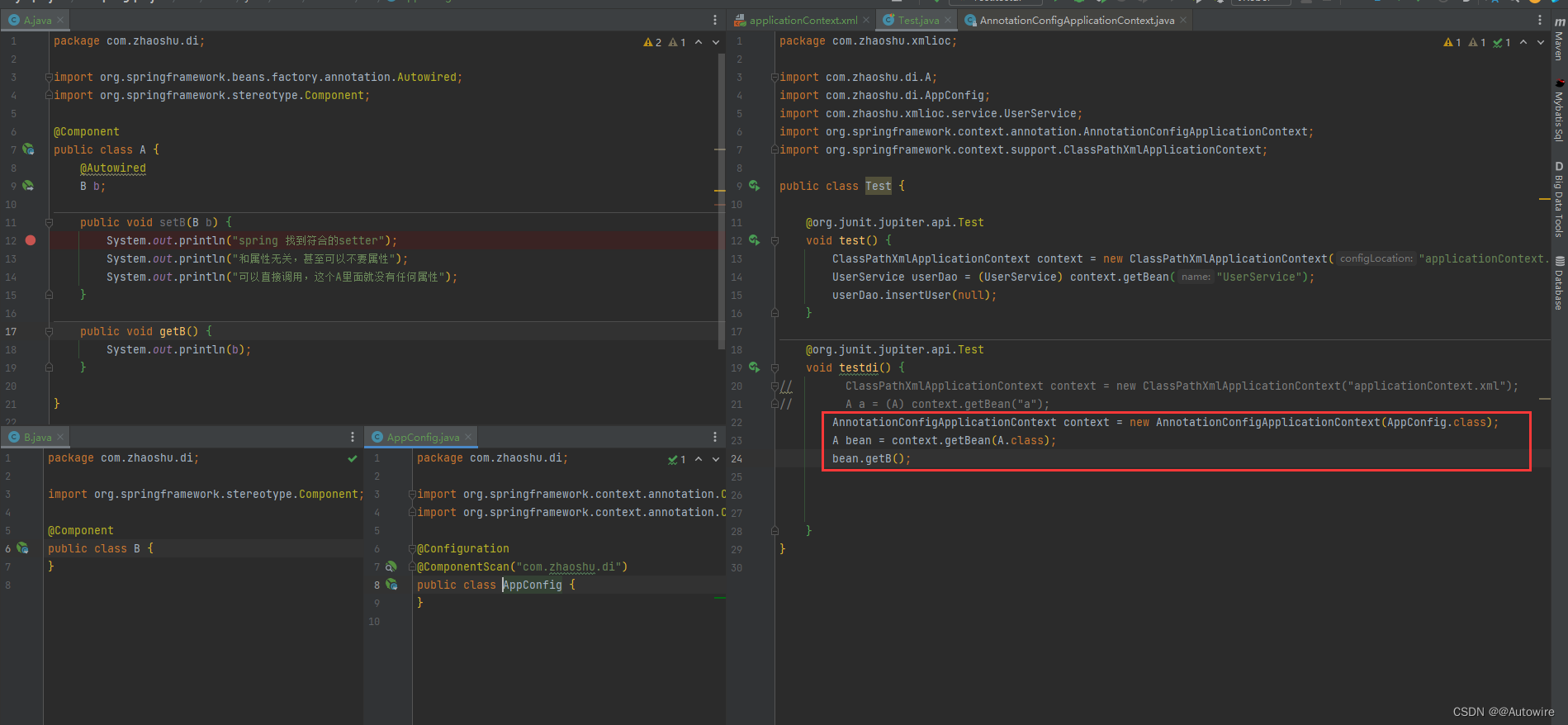Click ComponentScan gutter icon in AppConfig.java
The image size is (1568, 725).
tap(391, 566)
